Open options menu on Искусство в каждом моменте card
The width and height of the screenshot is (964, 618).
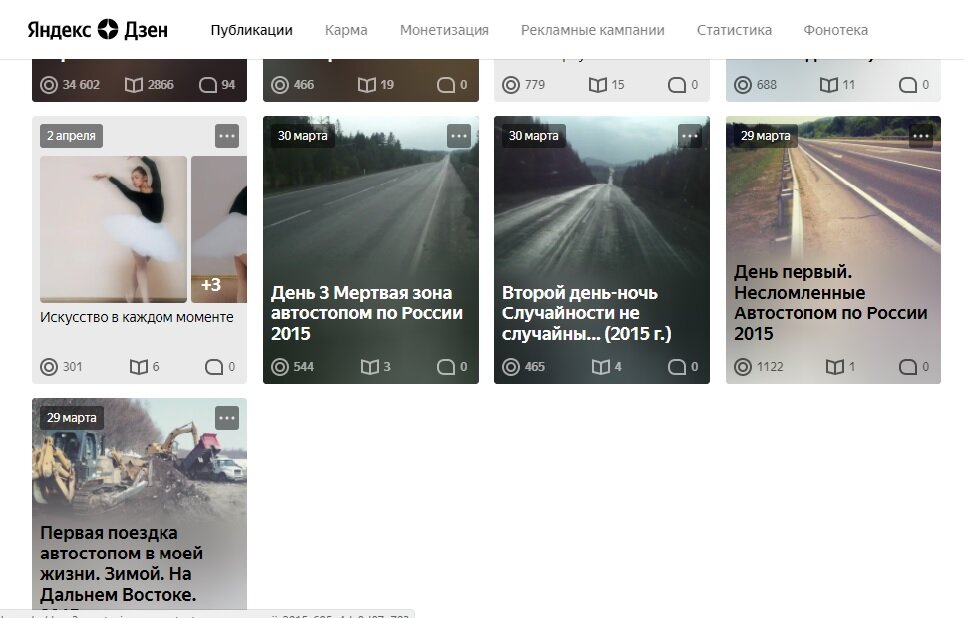[x=227, y=136]
